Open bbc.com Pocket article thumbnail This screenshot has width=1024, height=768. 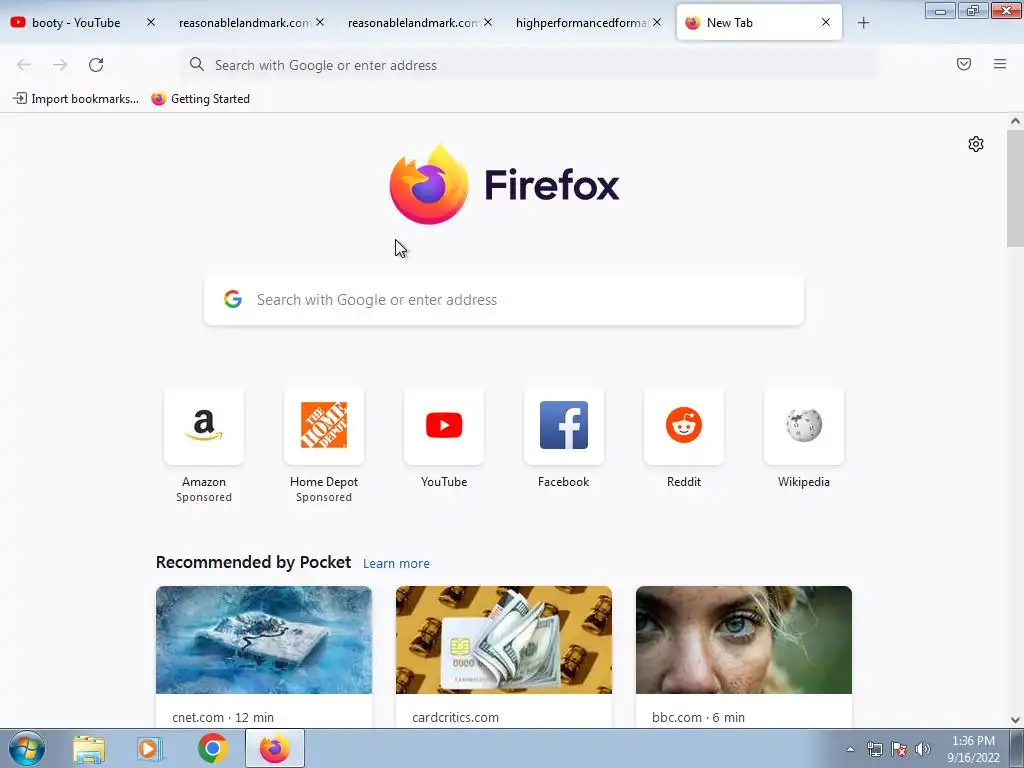[744, 639]
